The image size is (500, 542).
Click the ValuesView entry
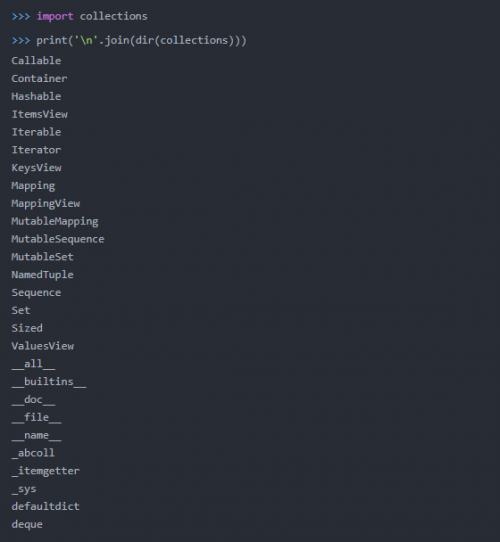coord(43,346)
